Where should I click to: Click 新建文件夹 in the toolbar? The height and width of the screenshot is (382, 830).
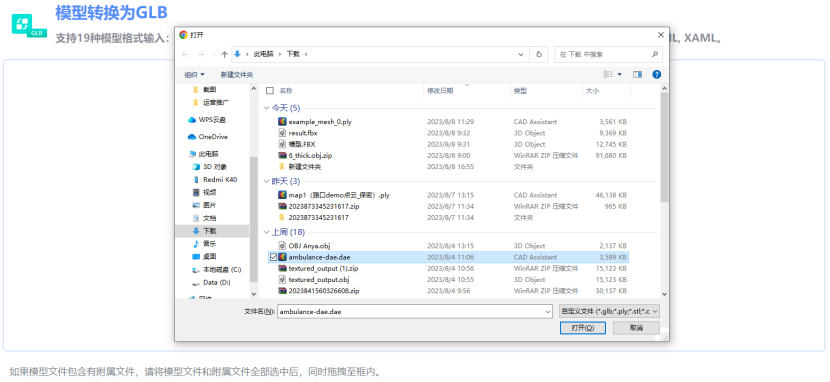pyautogui.click(x=237, y=75)
